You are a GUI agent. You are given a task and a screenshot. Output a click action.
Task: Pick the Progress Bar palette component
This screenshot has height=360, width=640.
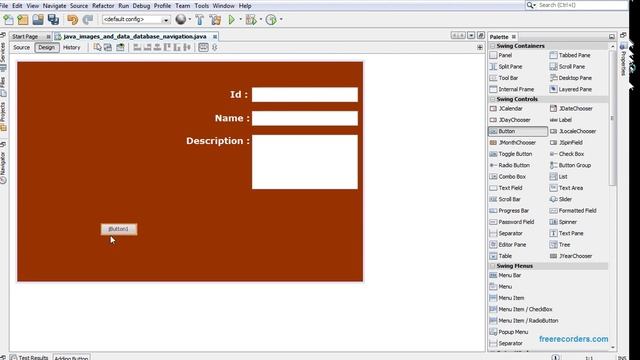[x=509, y=211]
